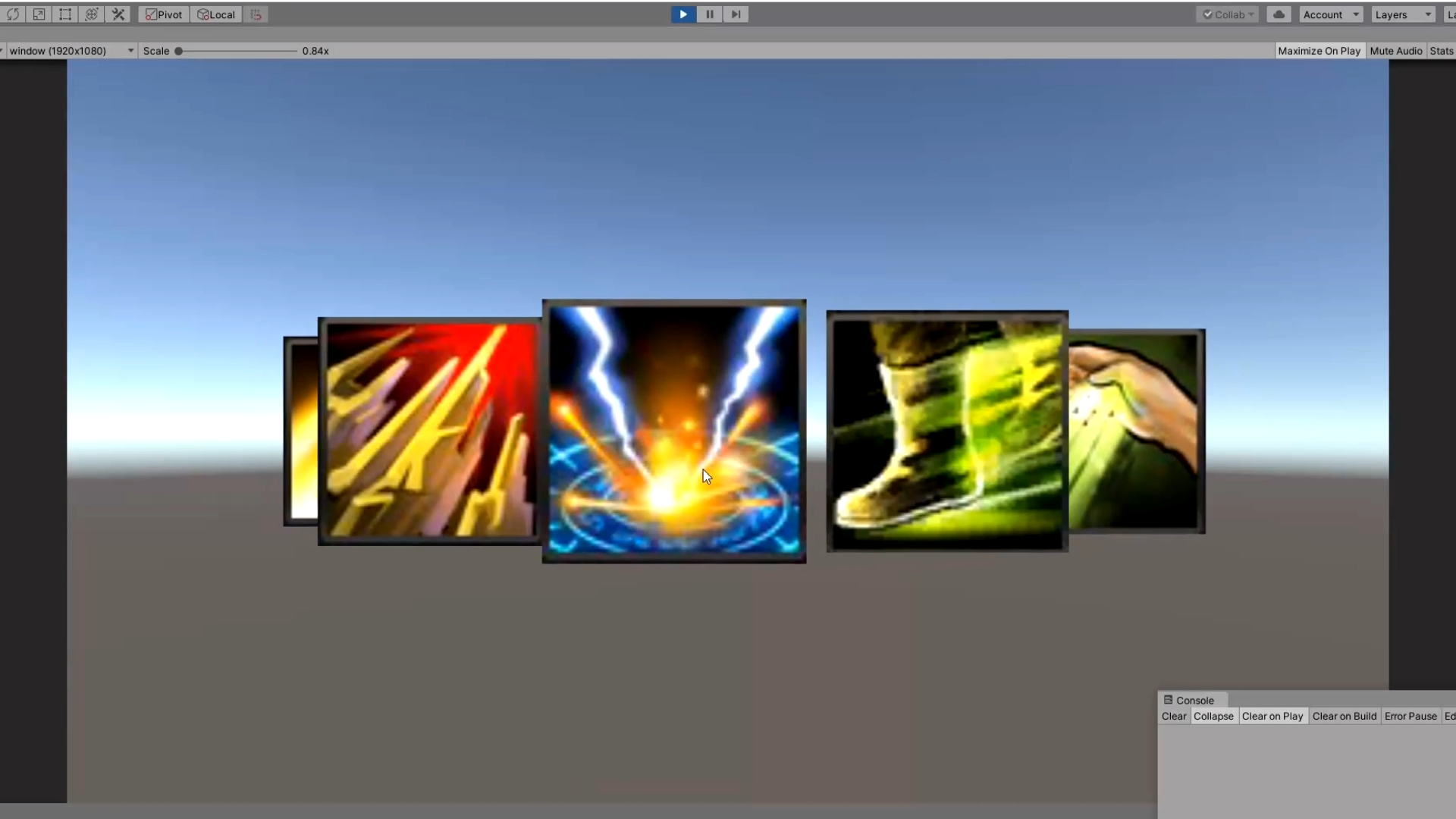Select the combined Transform tool
This screenshot has width=1456, height=819.
coord(92,14)
